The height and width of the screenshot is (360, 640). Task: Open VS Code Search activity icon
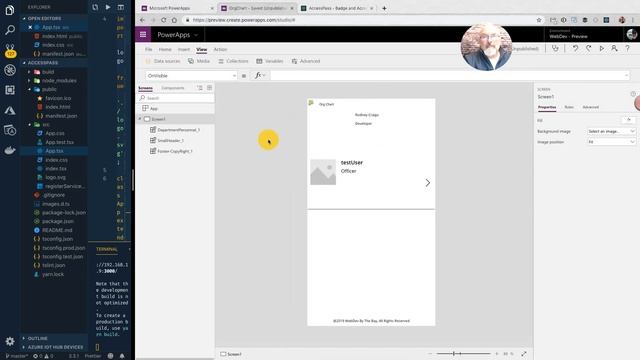tap(10, 30)
